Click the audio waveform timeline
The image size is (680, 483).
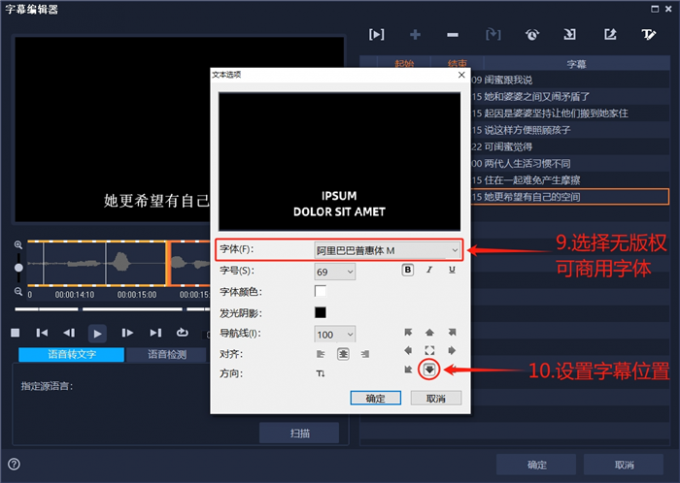pos(118,263)
